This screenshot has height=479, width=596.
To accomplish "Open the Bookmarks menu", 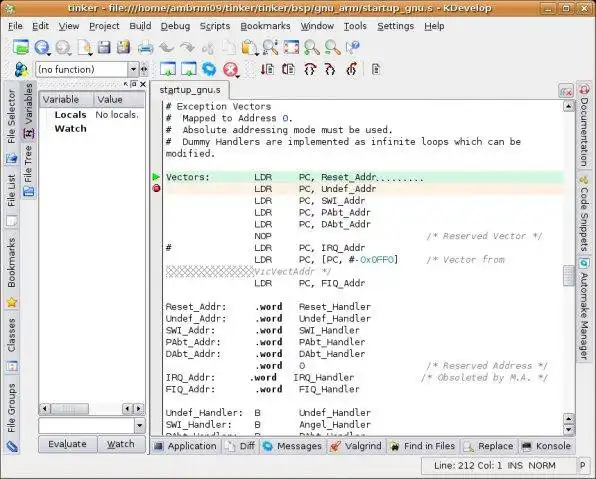I will [x=265, y=26].
